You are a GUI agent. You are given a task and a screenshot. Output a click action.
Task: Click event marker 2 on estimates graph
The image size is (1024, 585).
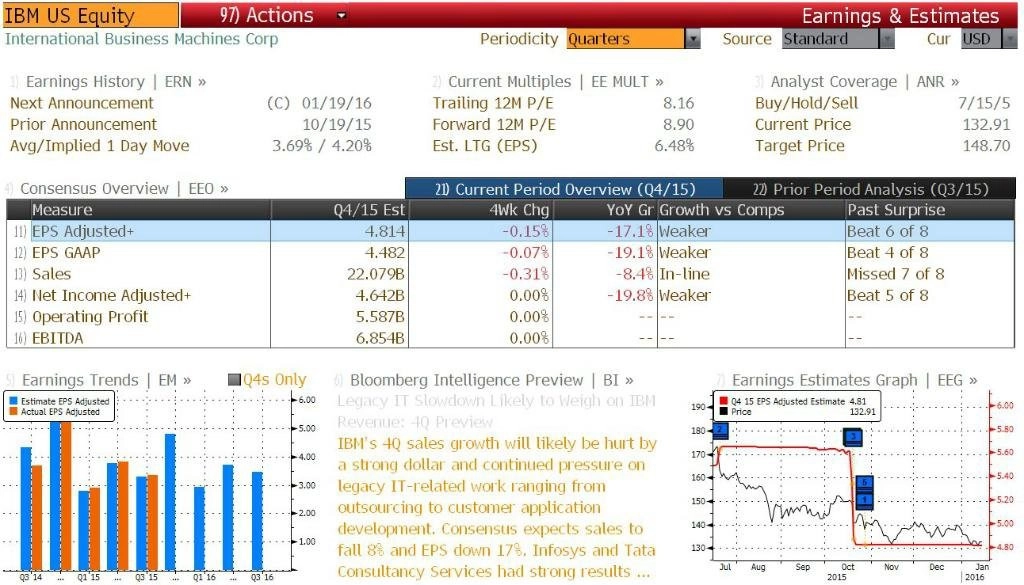(x=720, y=430)
